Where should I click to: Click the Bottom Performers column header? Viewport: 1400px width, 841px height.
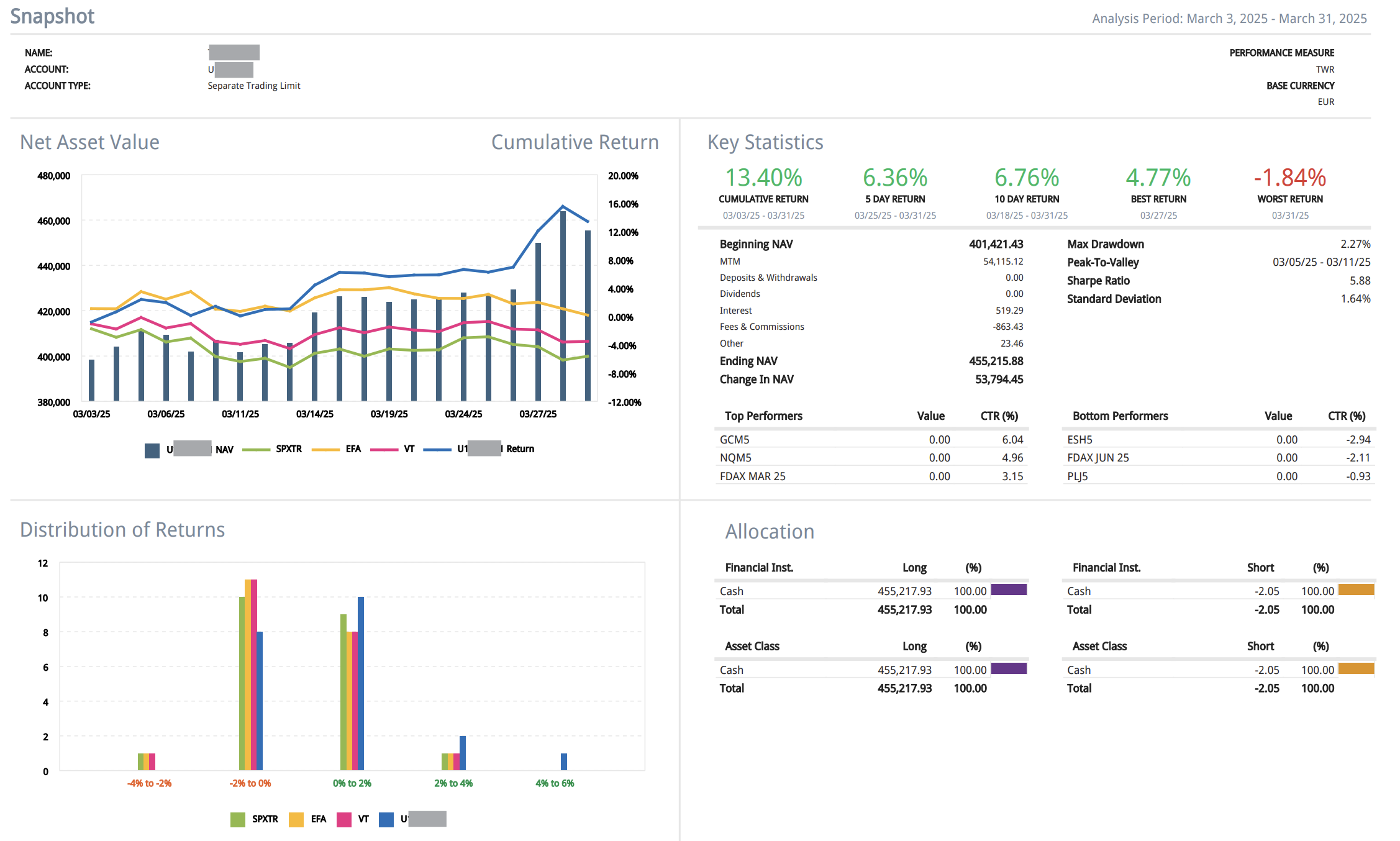pos(1120,416)
